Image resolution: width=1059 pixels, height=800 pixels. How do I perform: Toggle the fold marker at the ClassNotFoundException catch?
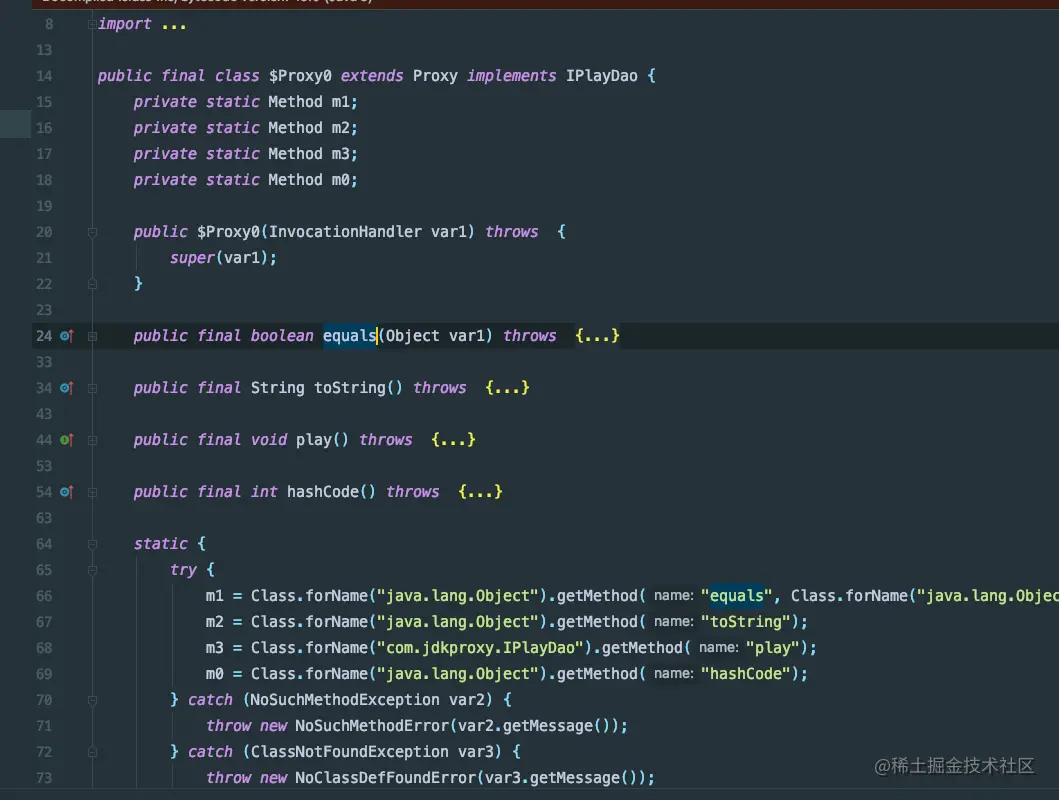(x=93, y=752)
